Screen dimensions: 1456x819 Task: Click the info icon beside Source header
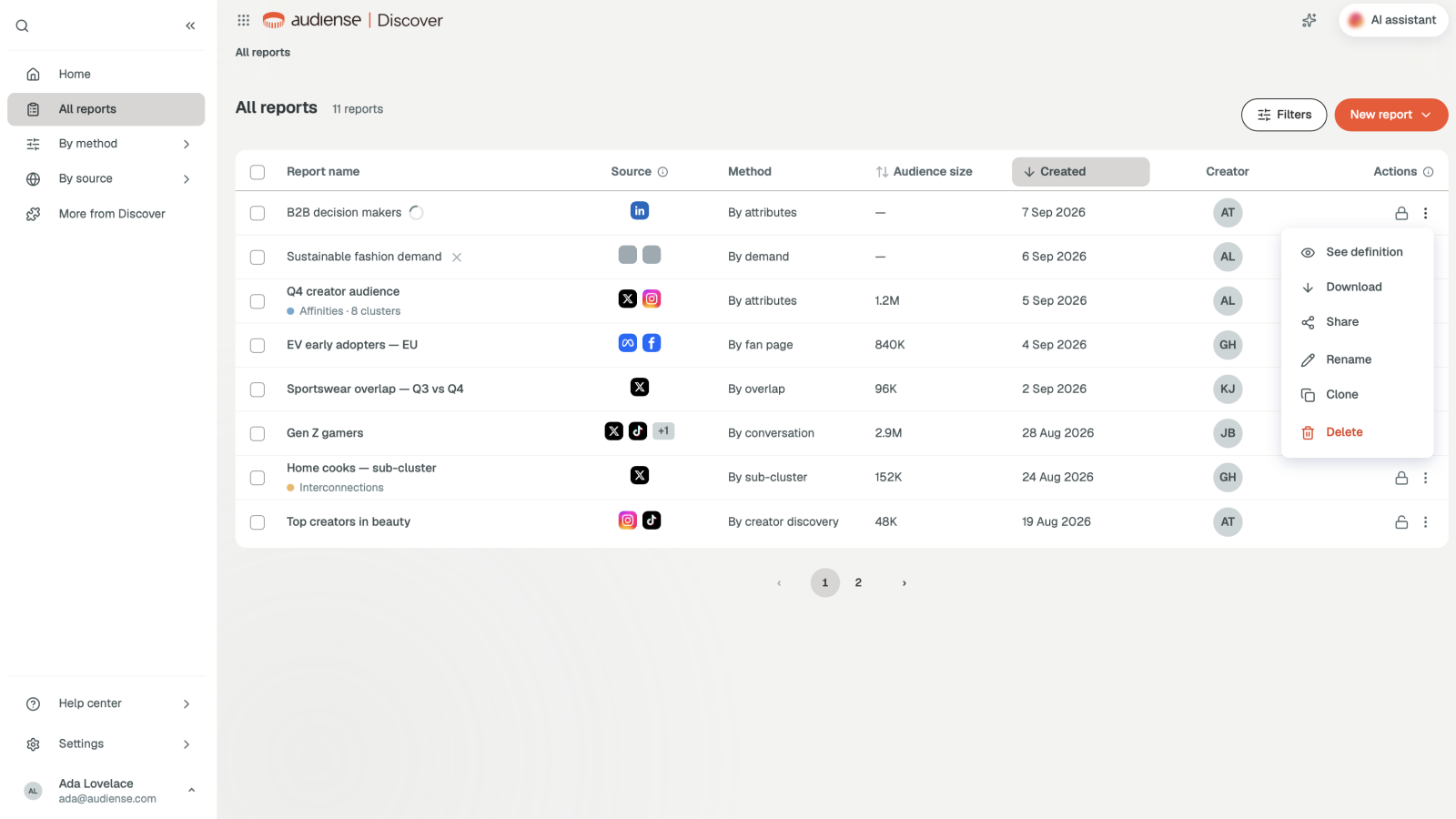662,172
